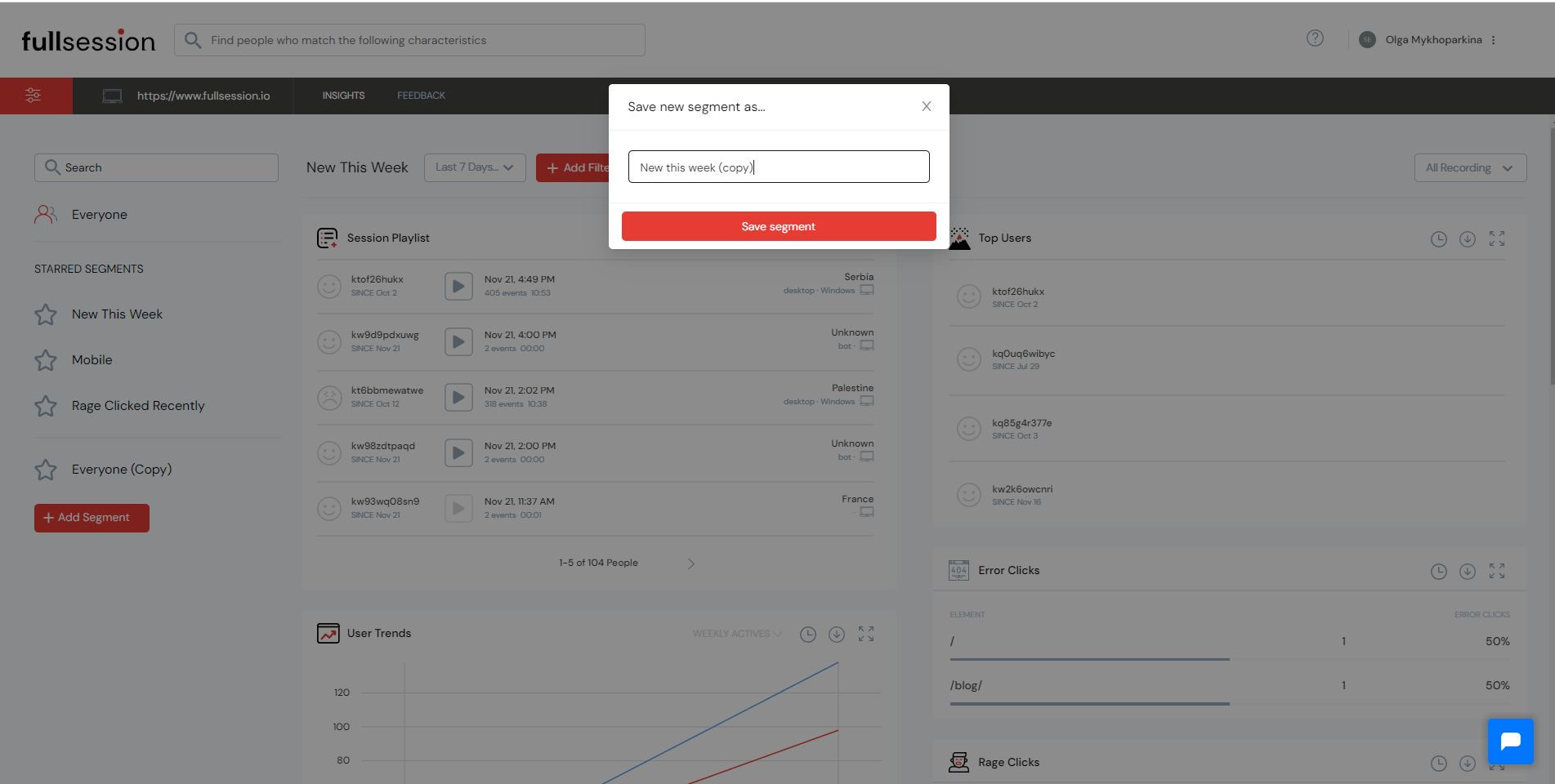Click the sidebar Search field
1555x784 pixels.
pyautogui.click(x=156, y=167)
